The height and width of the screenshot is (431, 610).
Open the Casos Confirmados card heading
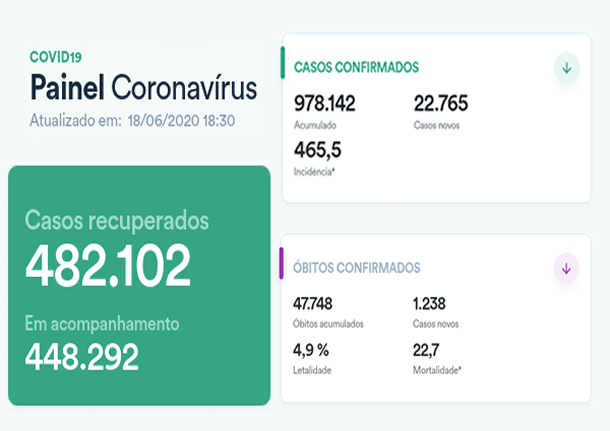click(x=355, y=68)
